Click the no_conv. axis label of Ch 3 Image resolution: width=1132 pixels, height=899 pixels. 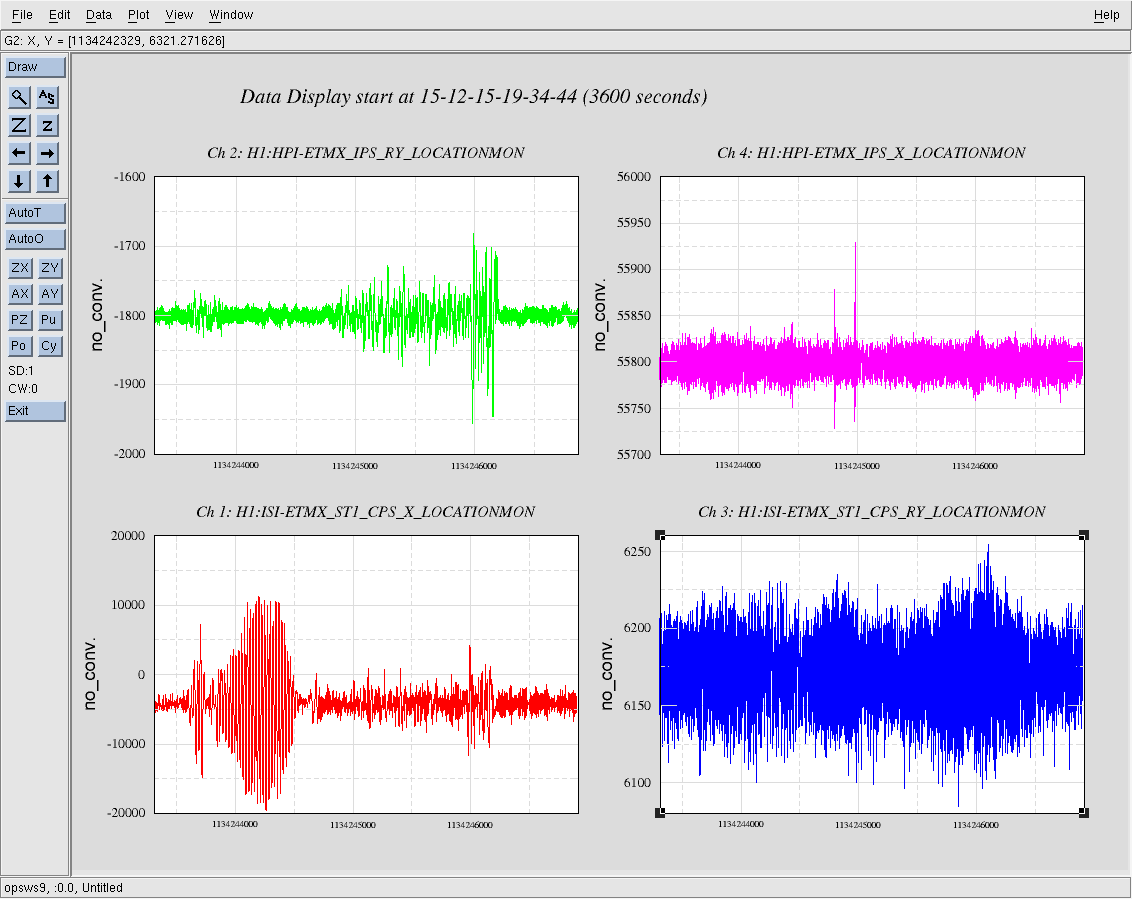(x=606, y=674)
